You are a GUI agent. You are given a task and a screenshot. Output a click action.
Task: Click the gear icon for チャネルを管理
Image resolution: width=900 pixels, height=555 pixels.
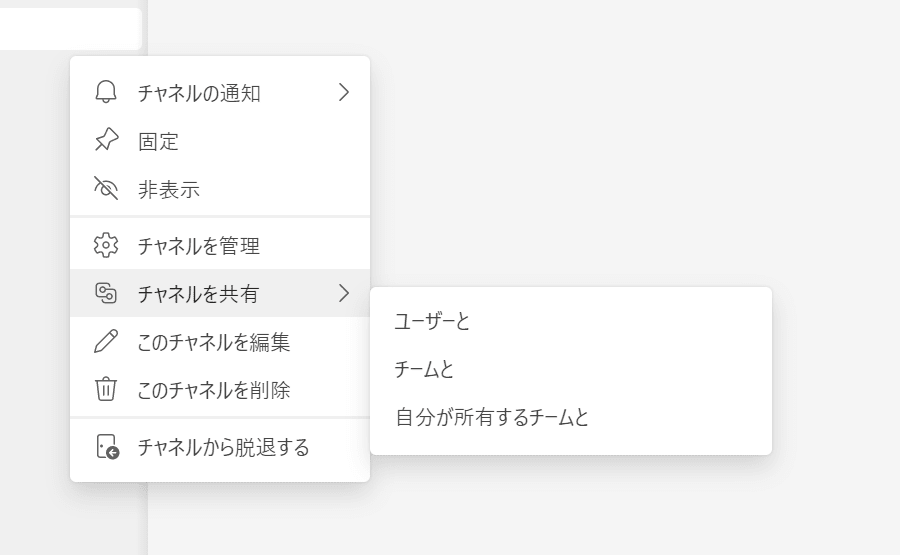pyautogui.click(x=106, y=245)
